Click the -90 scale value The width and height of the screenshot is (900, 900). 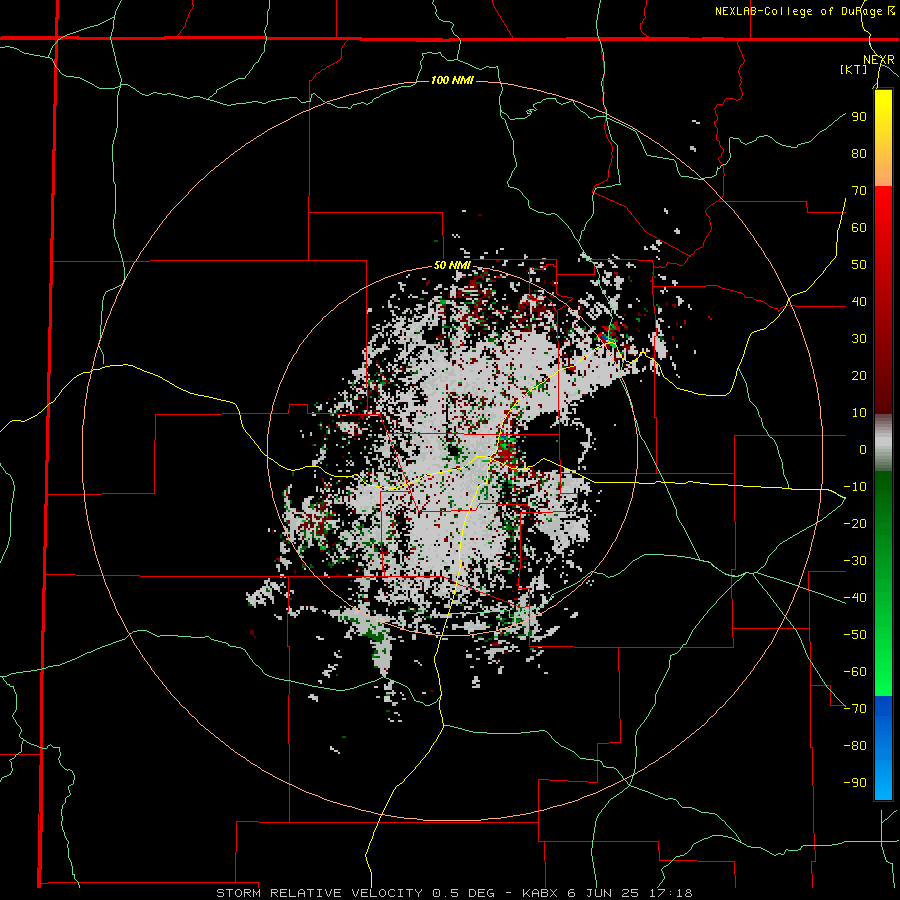pos(855,783)
